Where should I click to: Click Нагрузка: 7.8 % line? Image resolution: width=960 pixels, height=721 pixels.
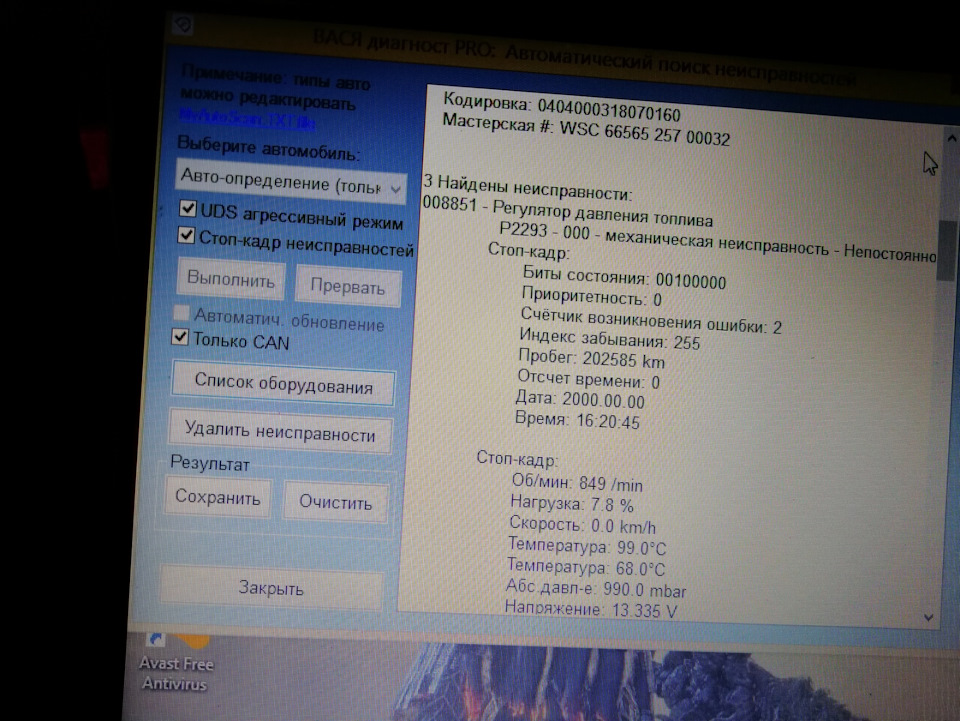tap(571, 504)
